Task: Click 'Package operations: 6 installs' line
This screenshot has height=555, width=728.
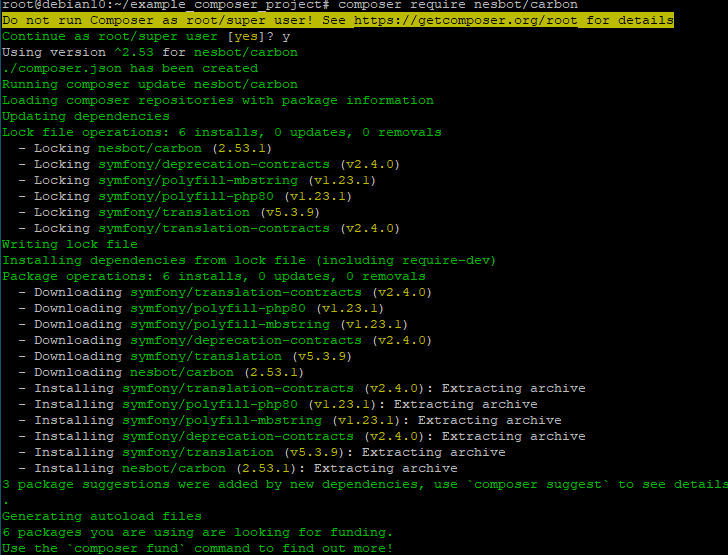Action: 214,277
